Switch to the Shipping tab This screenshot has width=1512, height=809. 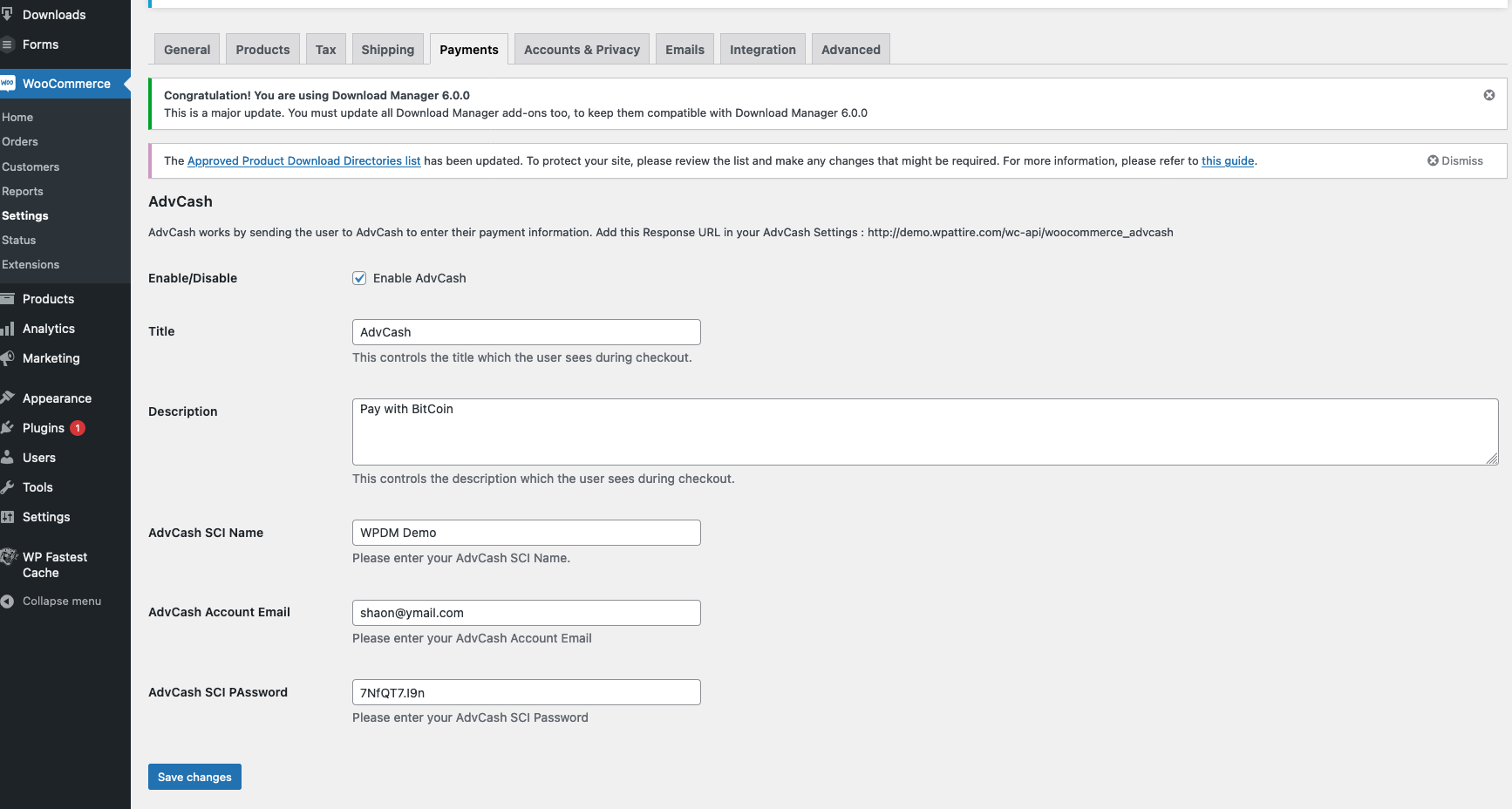387,50
